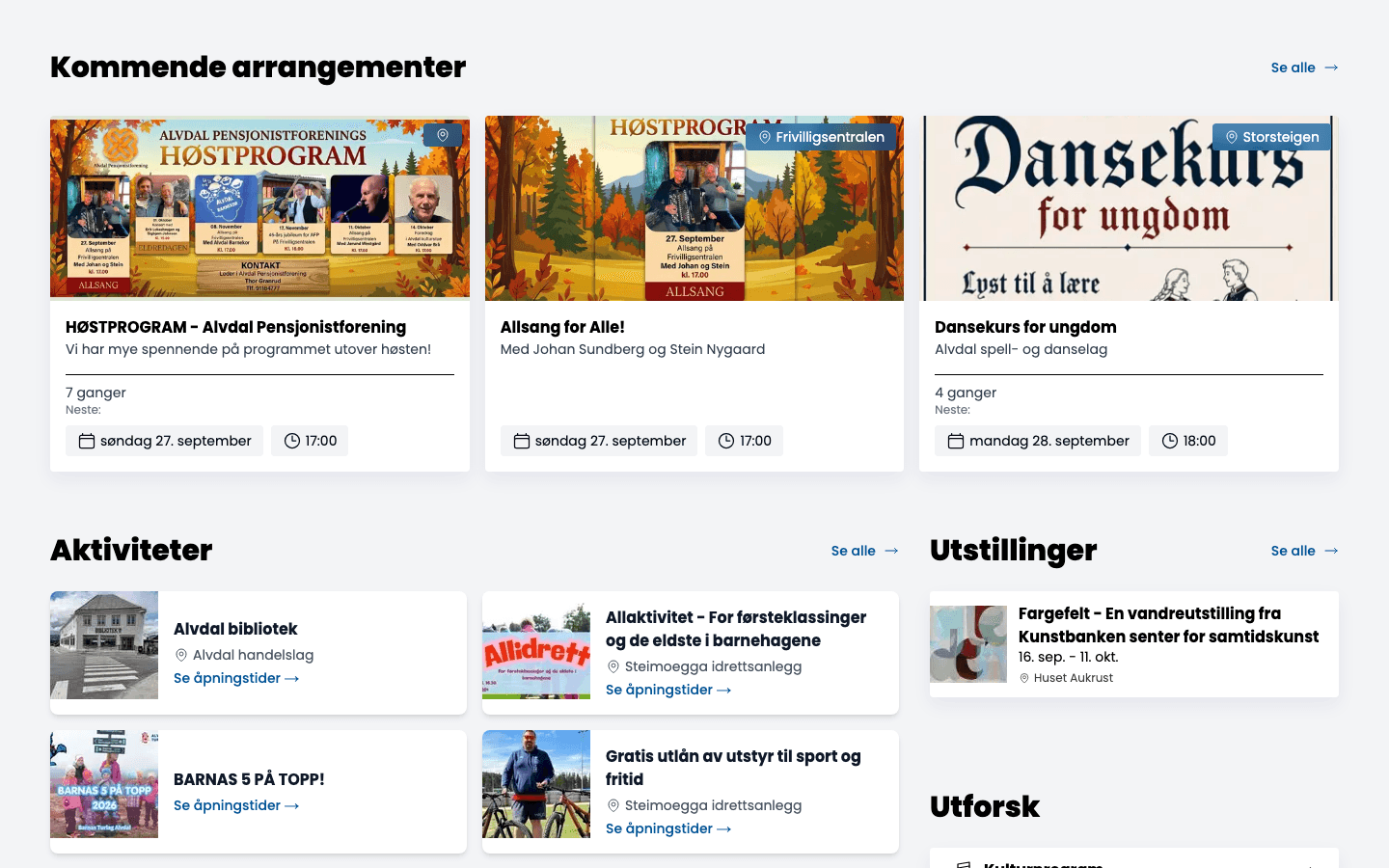Click søndag 27. september chip in HØSTPROGRAM card

coord(164,441)
